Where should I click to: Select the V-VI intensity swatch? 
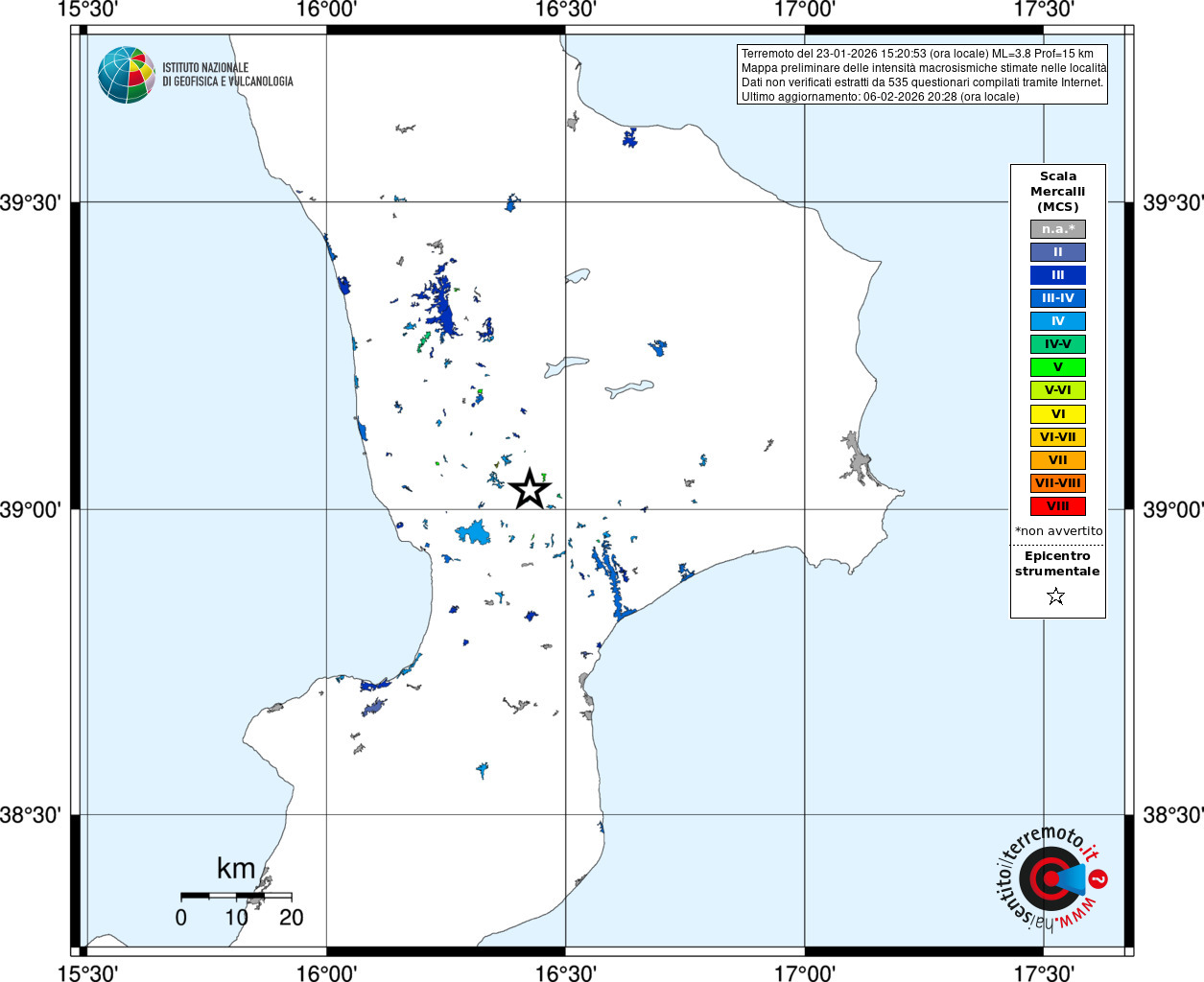pyautogui.click(x=1058, y=390)
